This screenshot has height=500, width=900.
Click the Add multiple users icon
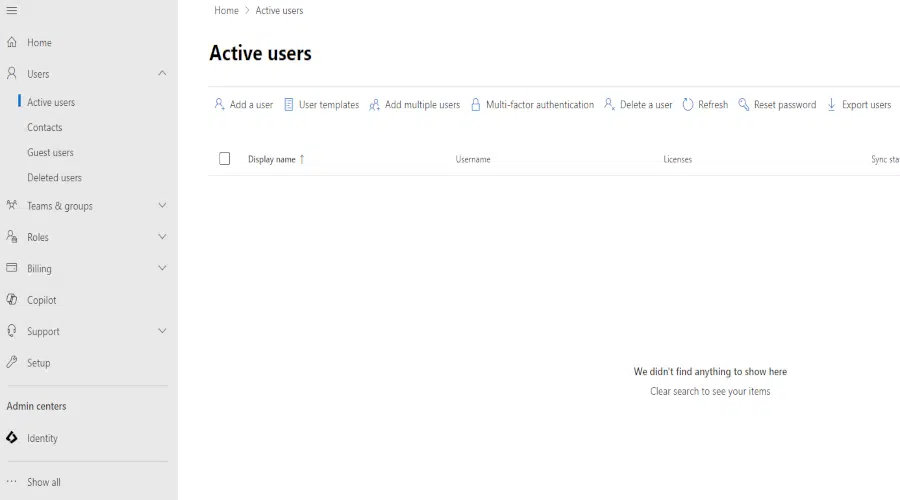click(374, 105)
